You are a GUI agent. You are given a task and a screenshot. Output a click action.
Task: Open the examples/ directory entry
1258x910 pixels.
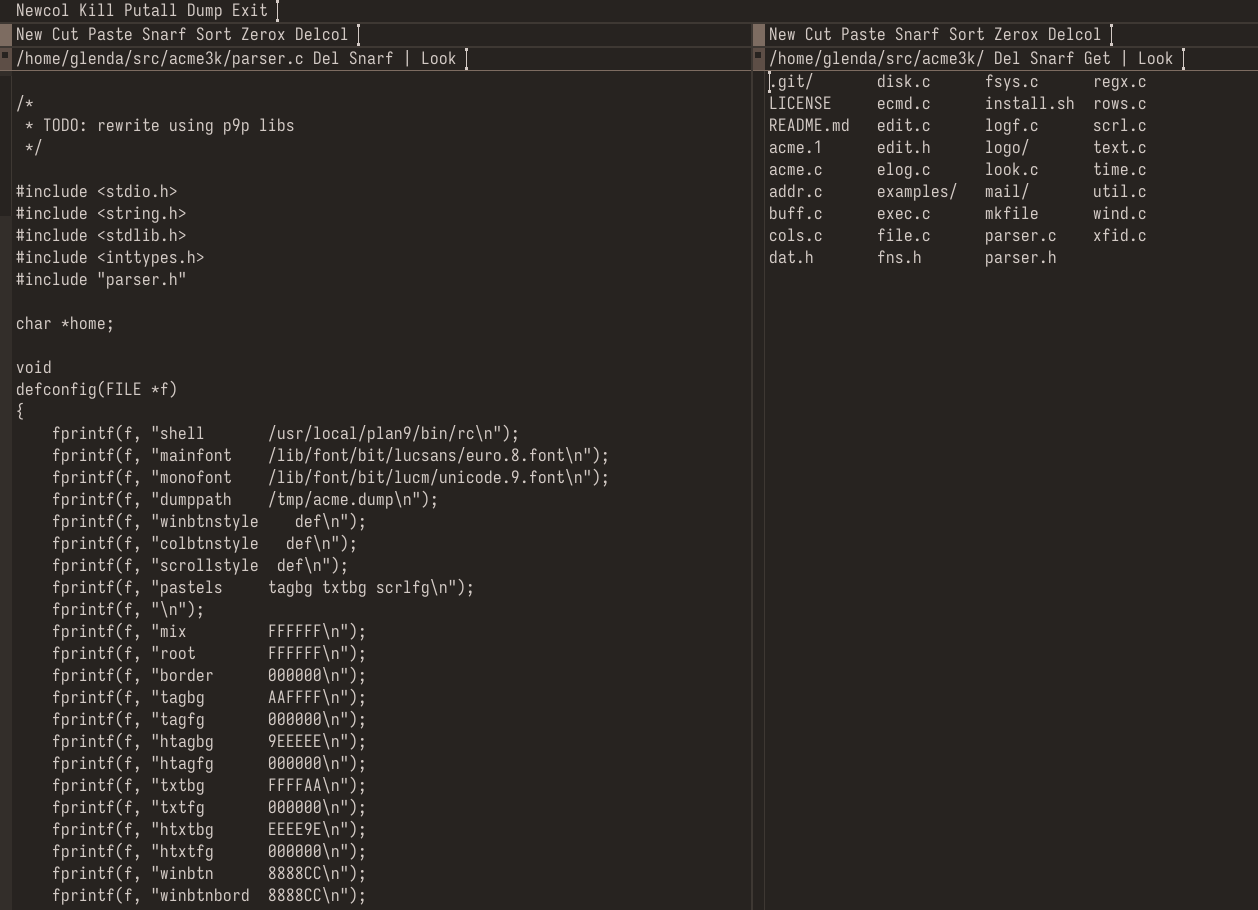click(917, 192)
